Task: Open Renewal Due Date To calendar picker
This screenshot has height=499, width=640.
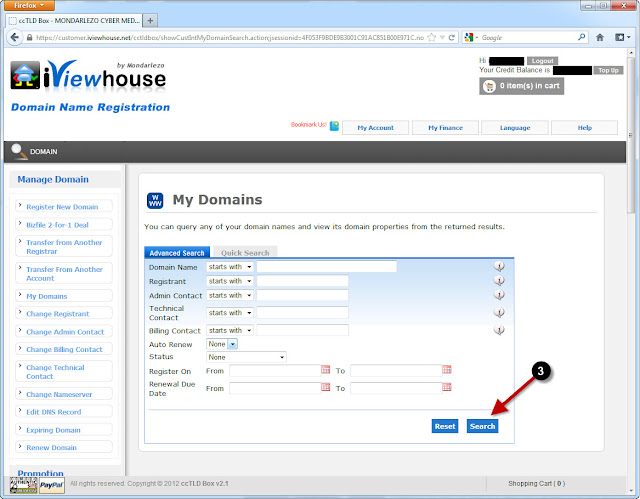Action: [447, 387]
